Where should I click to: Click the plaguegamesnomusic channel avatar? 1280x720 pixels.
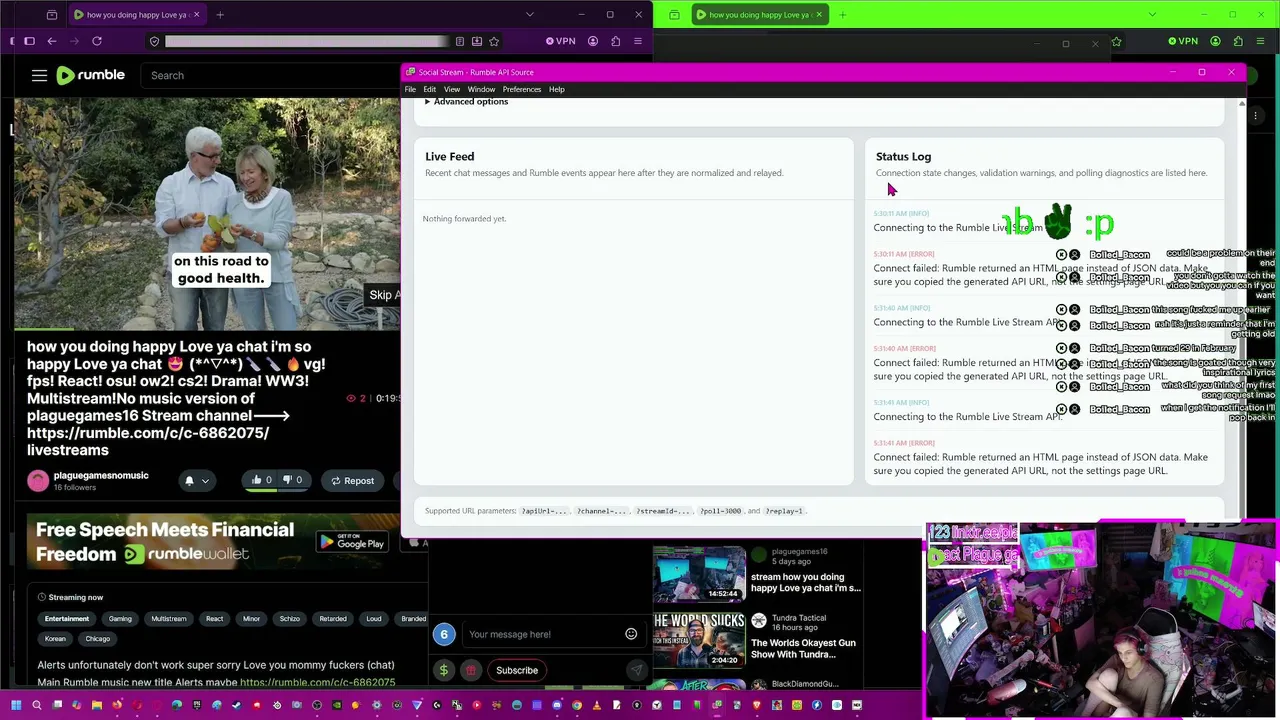pos(38,481)
